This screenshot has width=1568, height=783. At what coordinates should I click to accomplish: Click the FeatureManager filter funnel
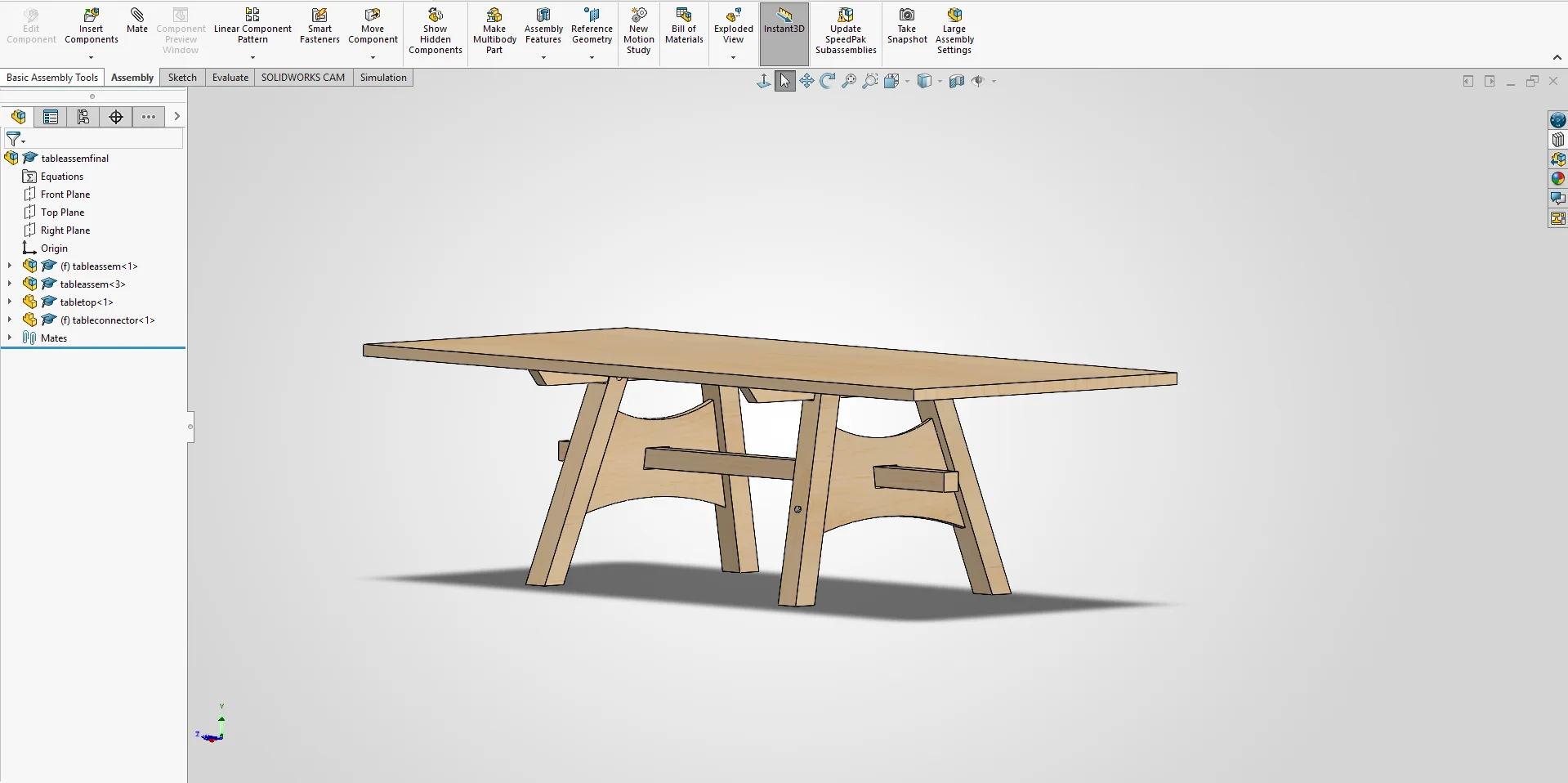point(14,139)
